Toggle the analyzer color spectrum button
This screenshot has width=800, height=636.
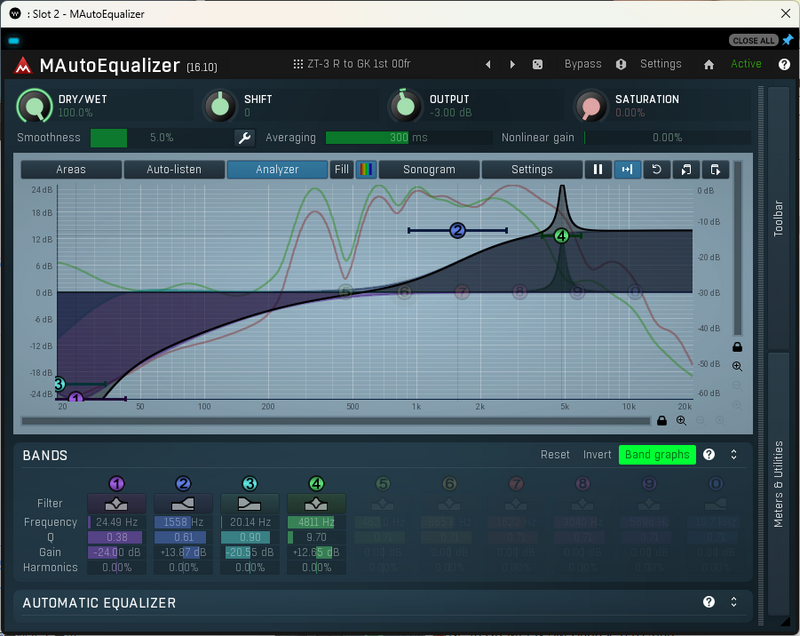tap(366, 169)
